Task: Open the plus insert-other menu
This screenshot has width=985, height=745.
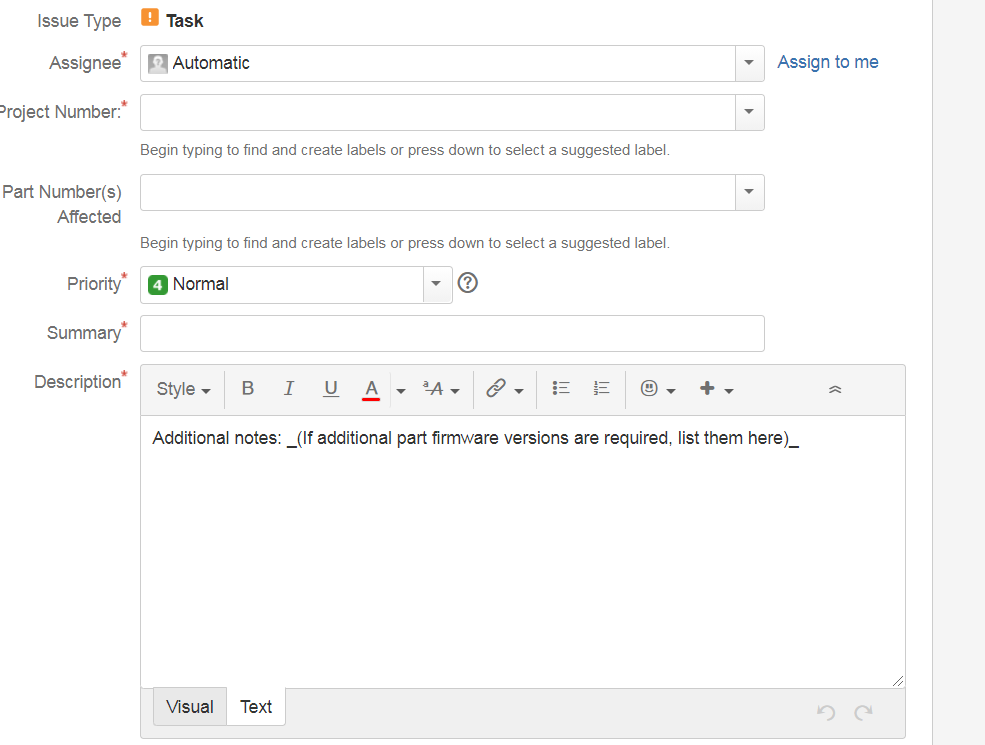Action: (x=716, y=389)
